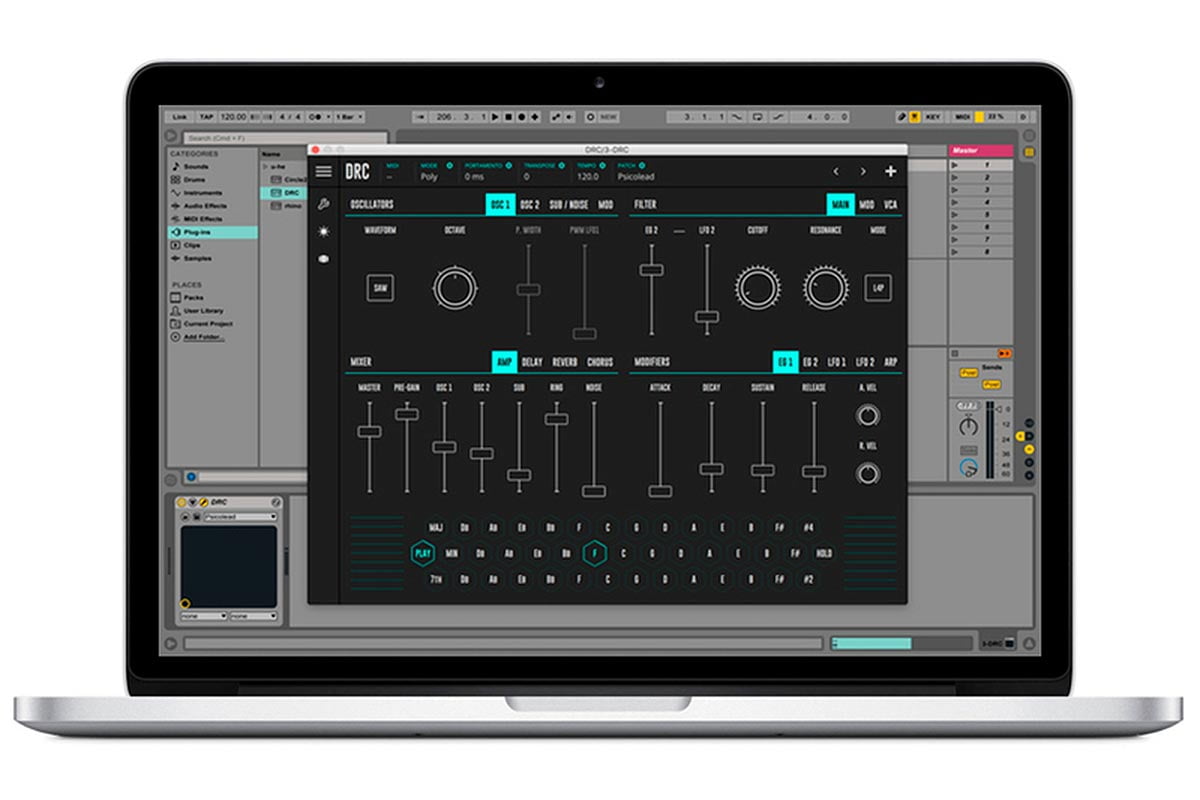Open the SUB / NOISE tab
This screenshot has width=1200, height=800.
click(569, 204)
